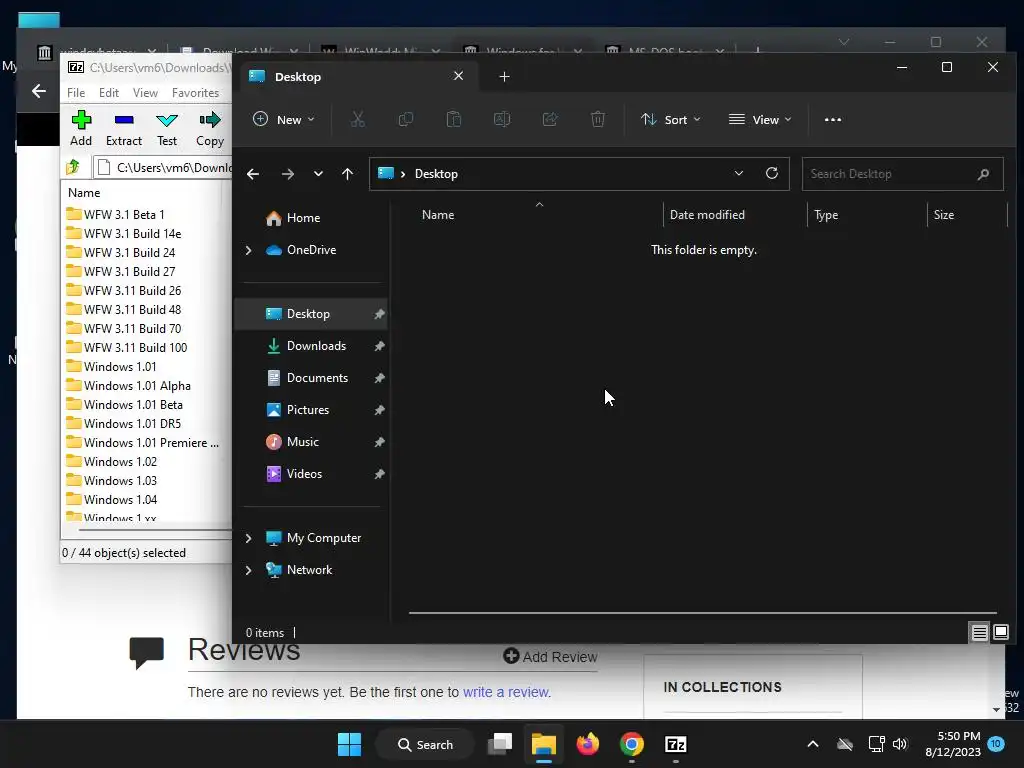Open Firefox from the taskbar
The height and width of the screenshot is (768, 1024).
588,744
